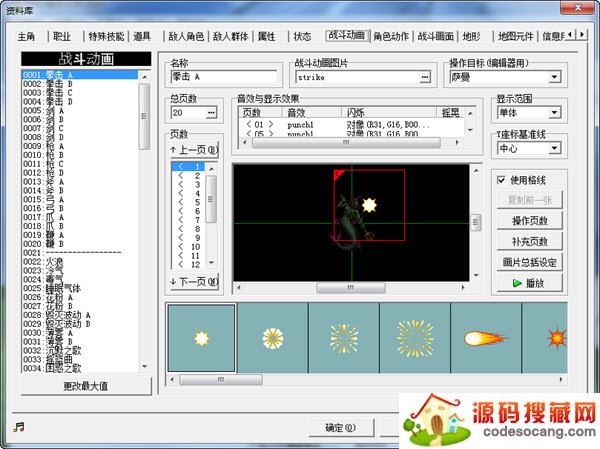600x449 pixels.
Task: Open the 操作目标 dropdown
Action: [554, 77]
